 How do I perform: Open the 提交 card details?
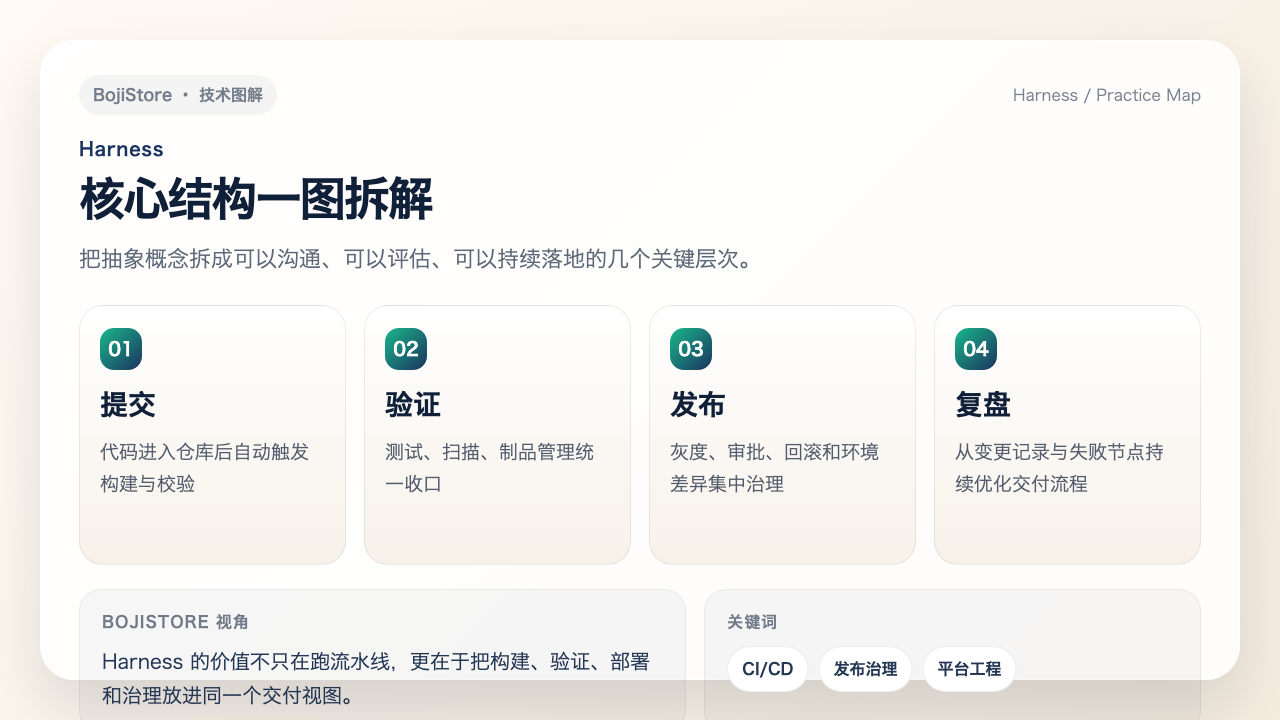(x=212, y=434)
